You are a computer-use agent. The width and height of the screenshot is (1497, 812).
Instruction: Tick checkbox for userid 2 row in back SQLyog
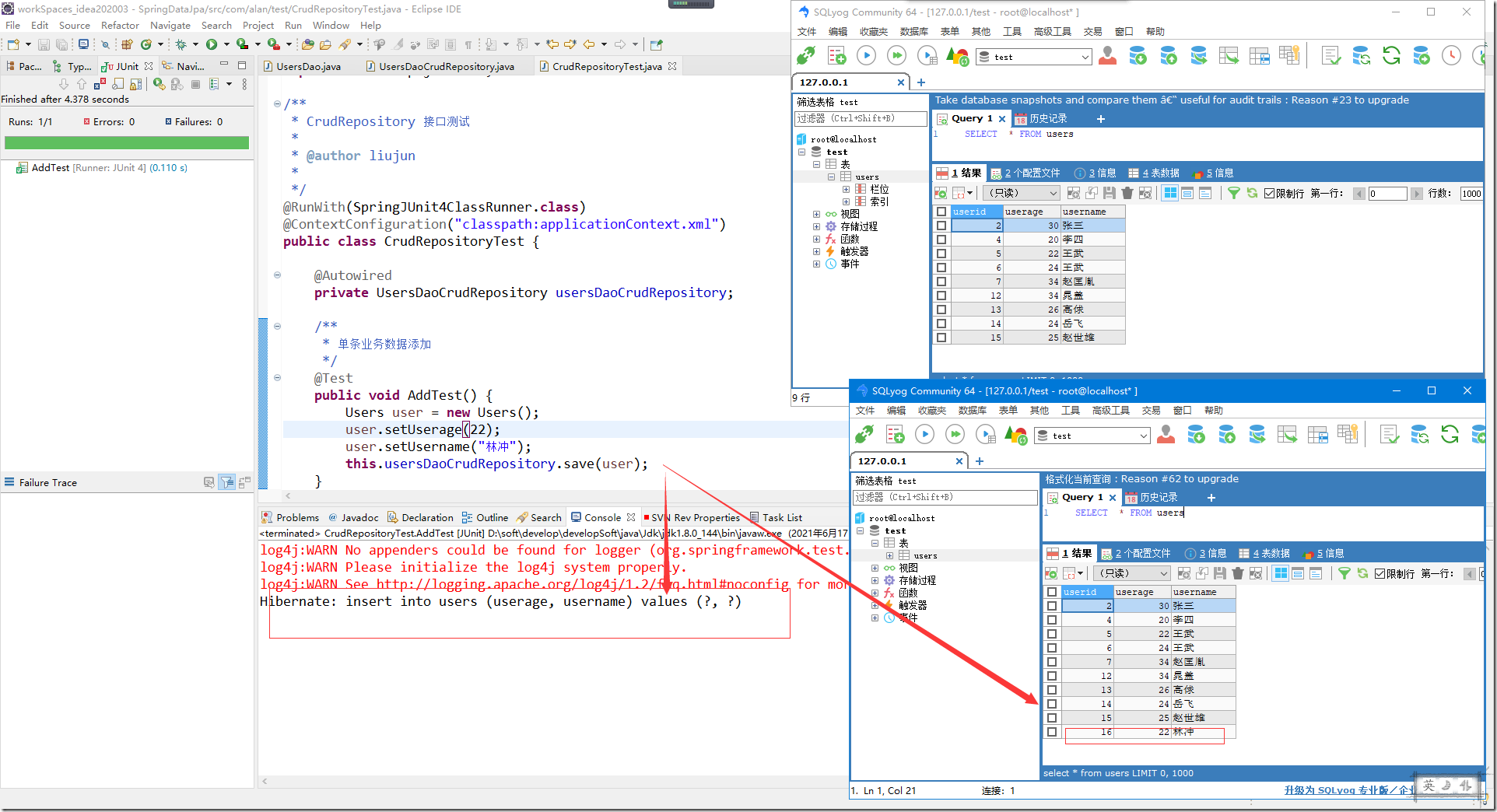pyautogui.click(x=941, y=226)
